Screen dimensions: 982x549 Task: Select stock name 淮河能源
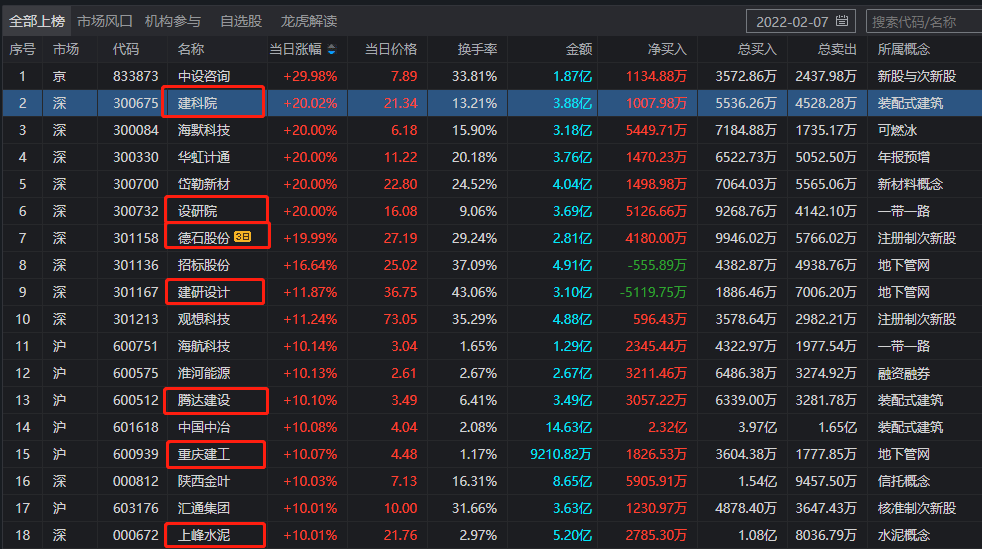[x=204, y=373]
